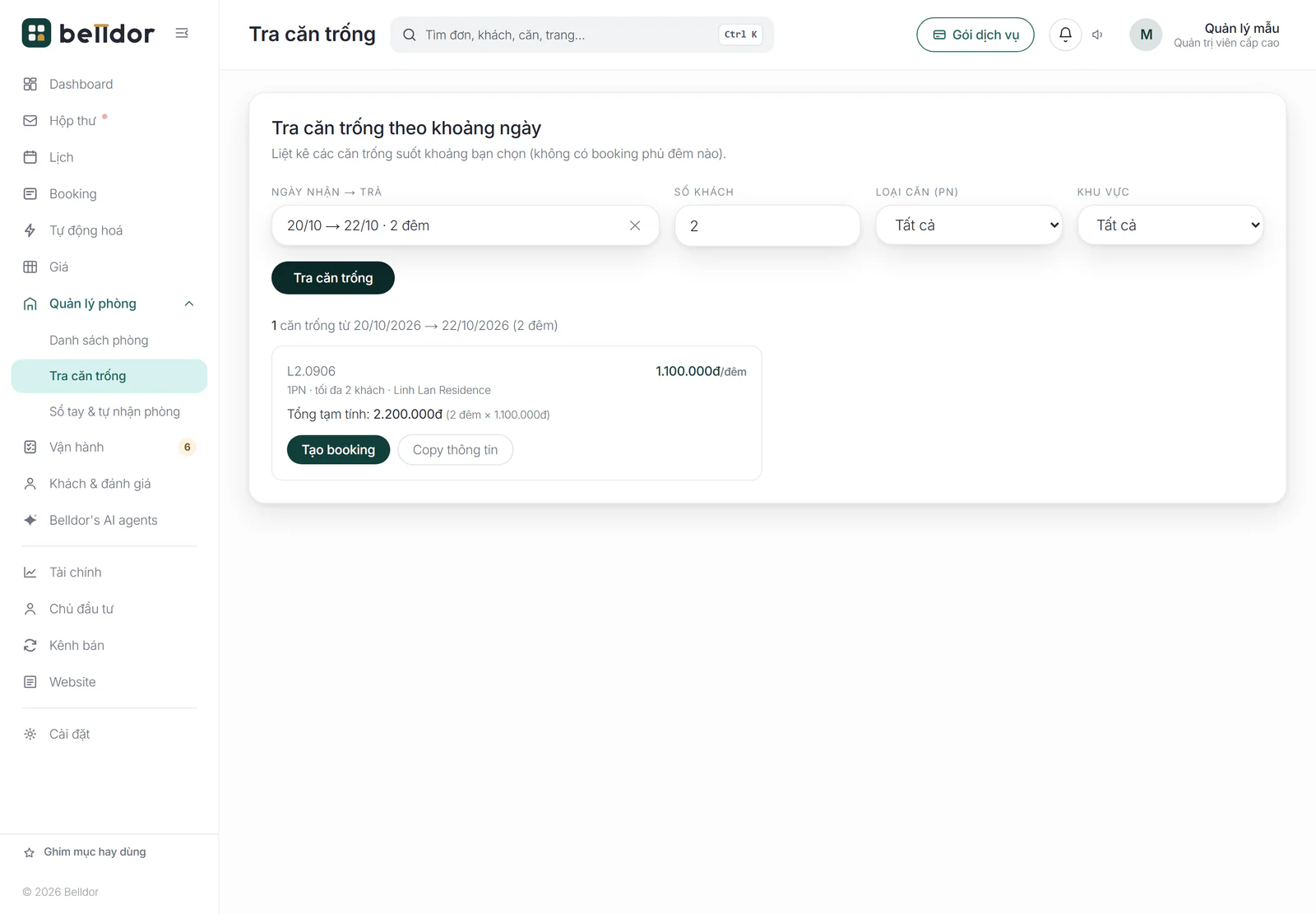This screenshot has height=914, width=1316.
Task: Click the search magnifier icon
Action: tap(409, 35)
